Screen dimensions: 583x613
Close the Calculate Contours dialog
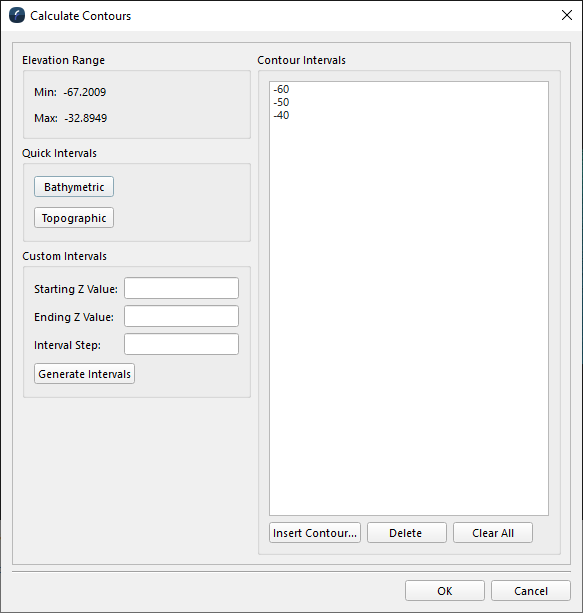(567, 15)
